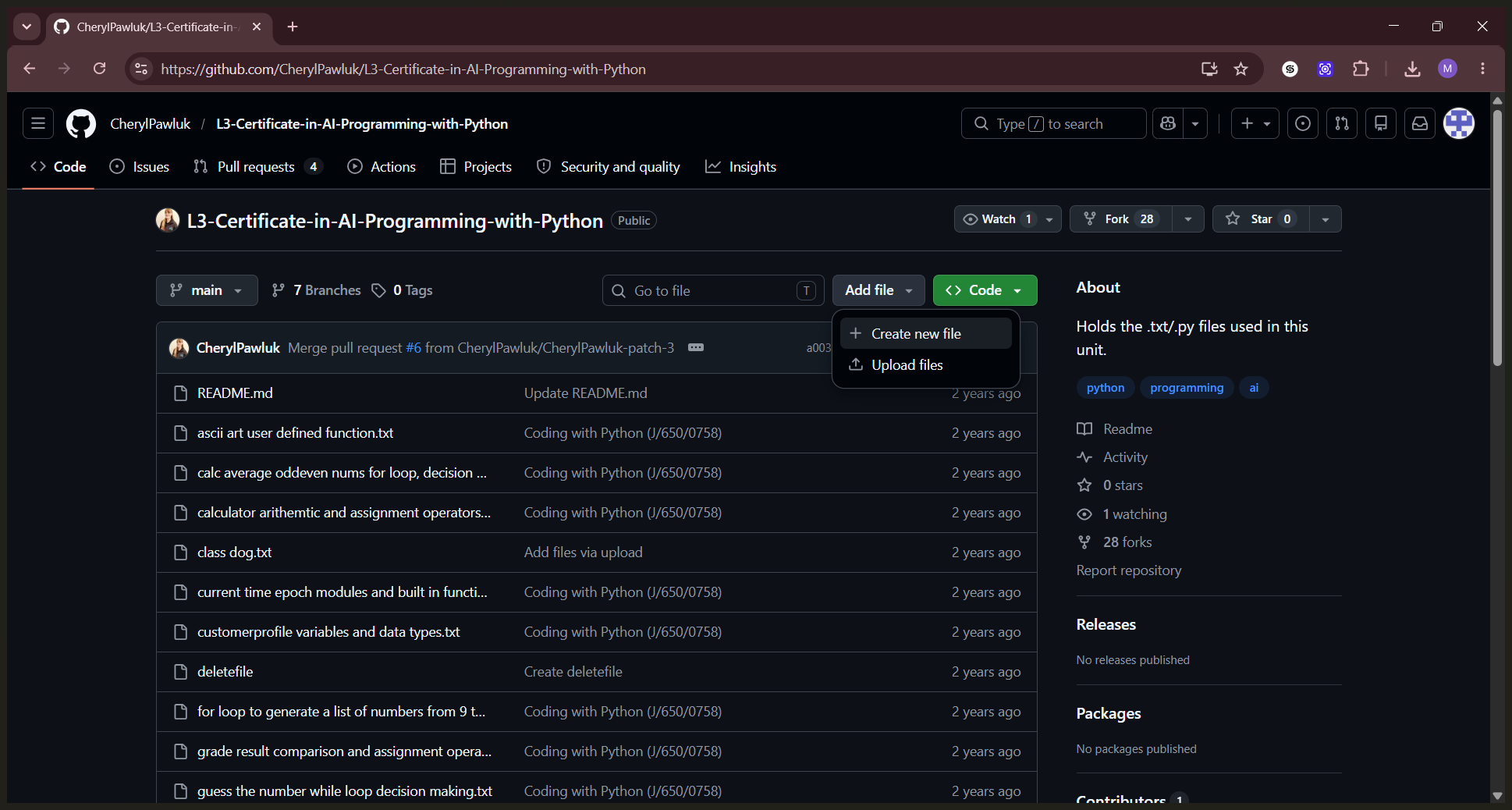Click the CherylPawluk avatar next to repo title
The height and width of the screenshot is (810, 1512).
168,221
